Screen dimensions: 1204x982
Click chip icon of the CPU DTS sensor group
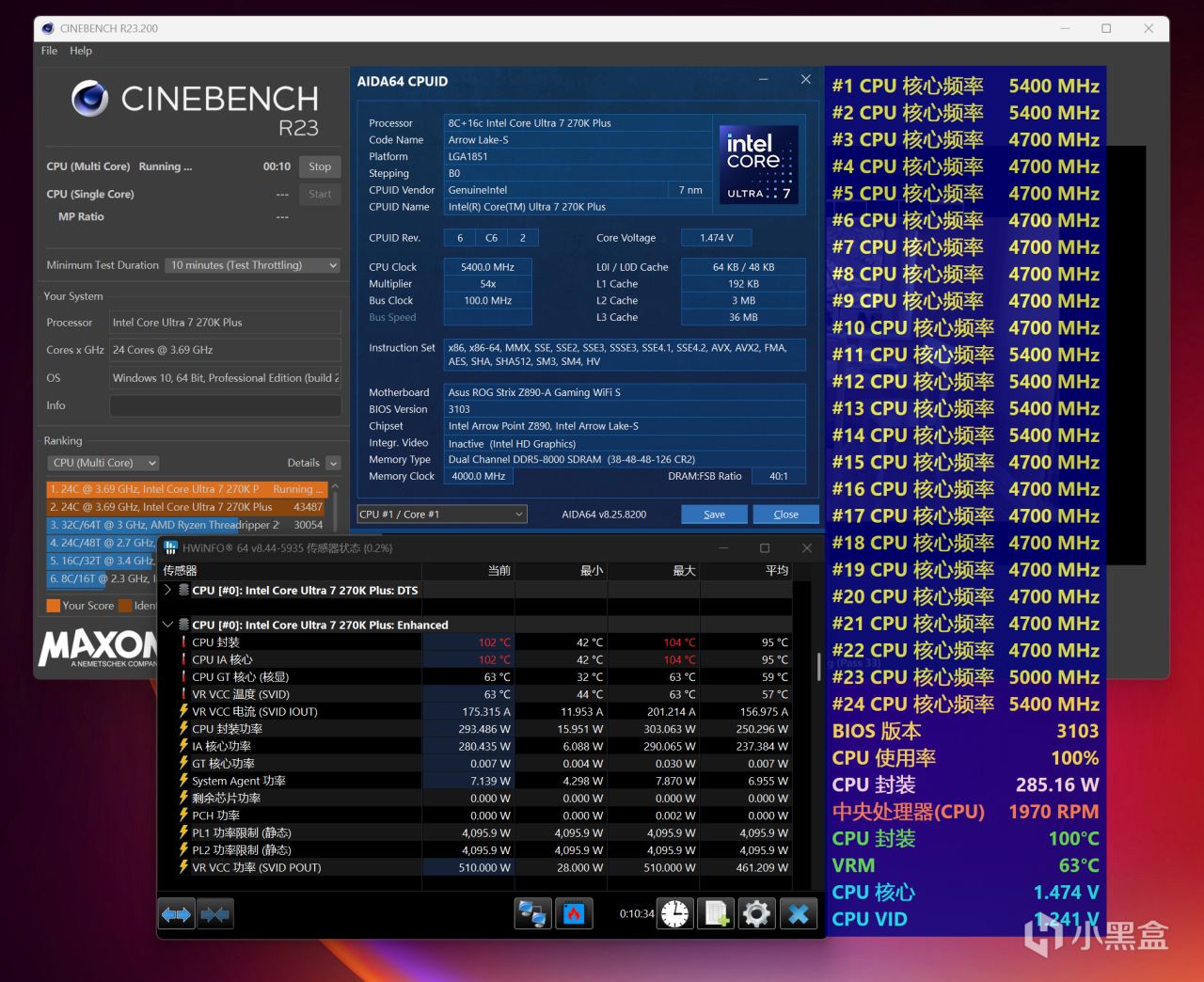pos(183,591)
